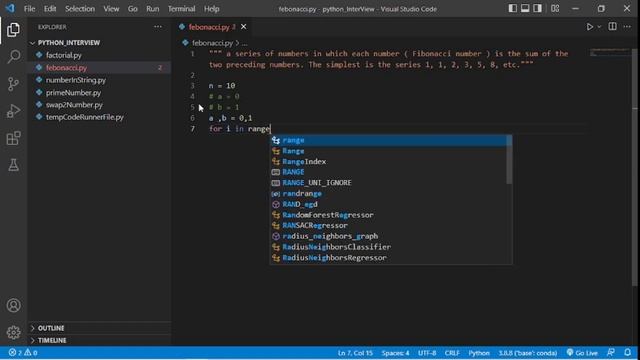Open the Selection menu
Image resolution: width=640 pixels, height=360 pixels.
(x=80, y=9)
